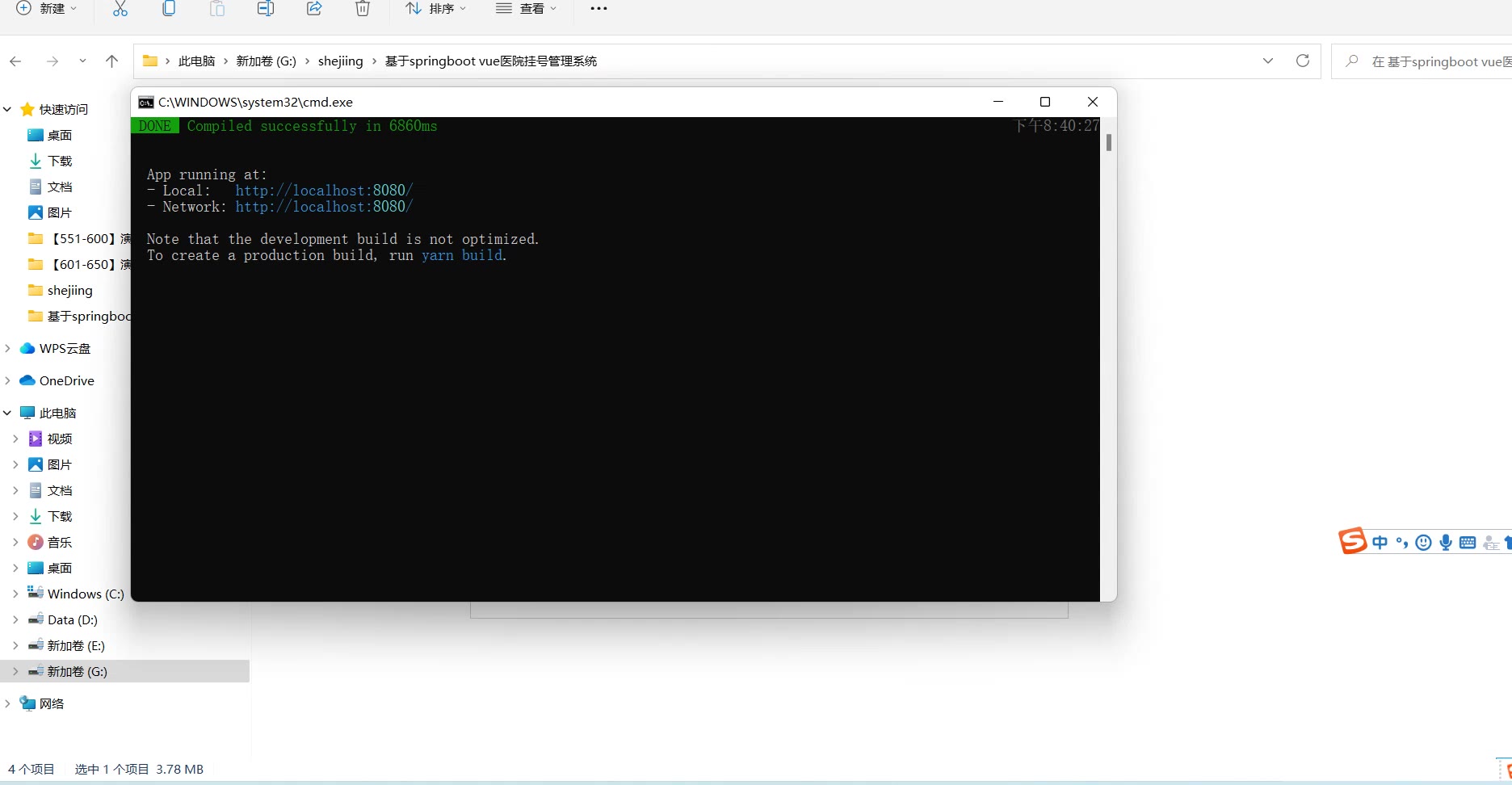The image size is (1512, 785).
Task: Open recent locations chevron dropdown
Action: click(x=82, y=61)
